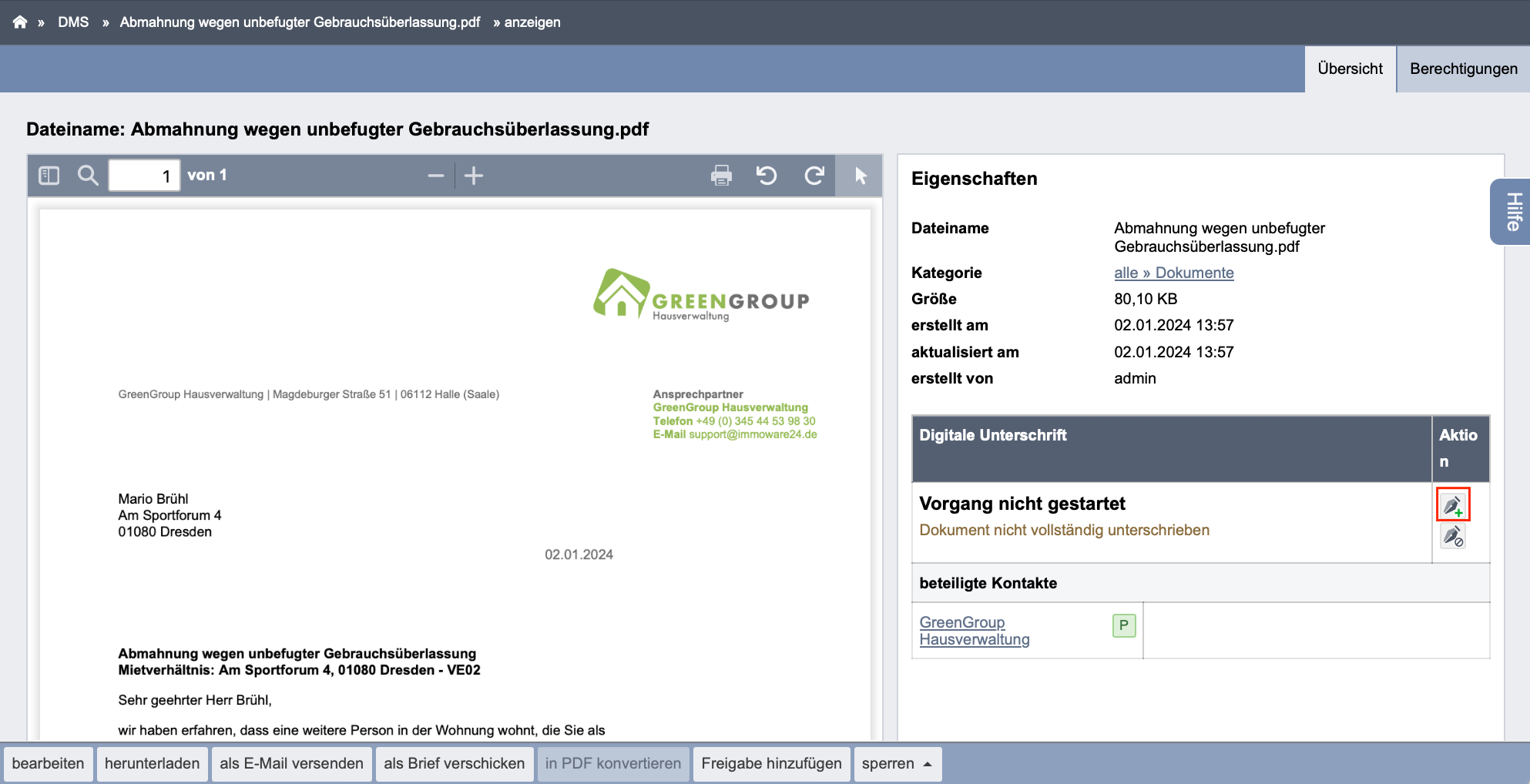1530x784 pixels.
Task: Open the PDF search magnifier
Action: click(88, 176)
